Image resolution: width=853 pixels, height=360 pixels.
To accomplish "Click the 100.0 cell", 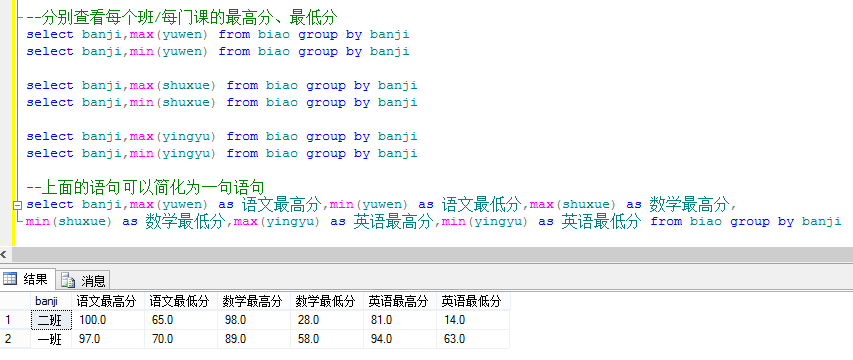I will (x=108, y=320).
